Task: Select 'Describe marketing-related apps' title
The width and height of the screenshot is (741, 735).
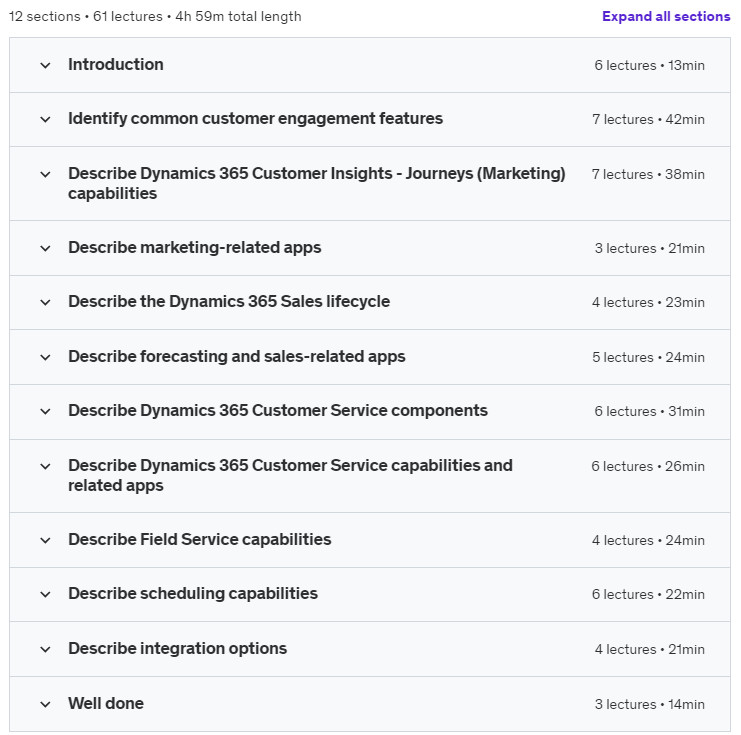Action: point(195,248)
